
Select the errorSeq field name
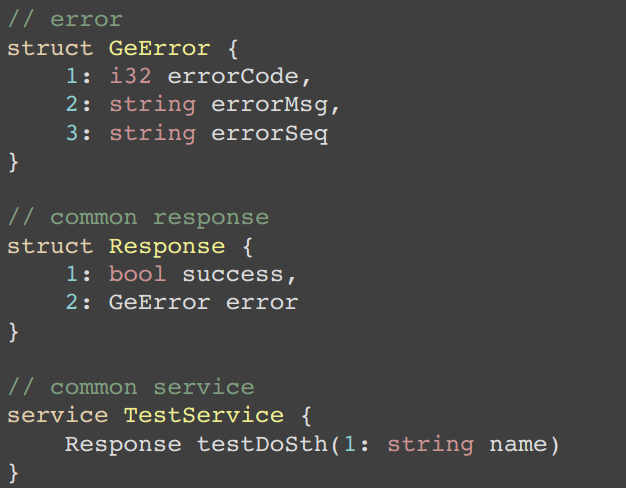(269, 133)
